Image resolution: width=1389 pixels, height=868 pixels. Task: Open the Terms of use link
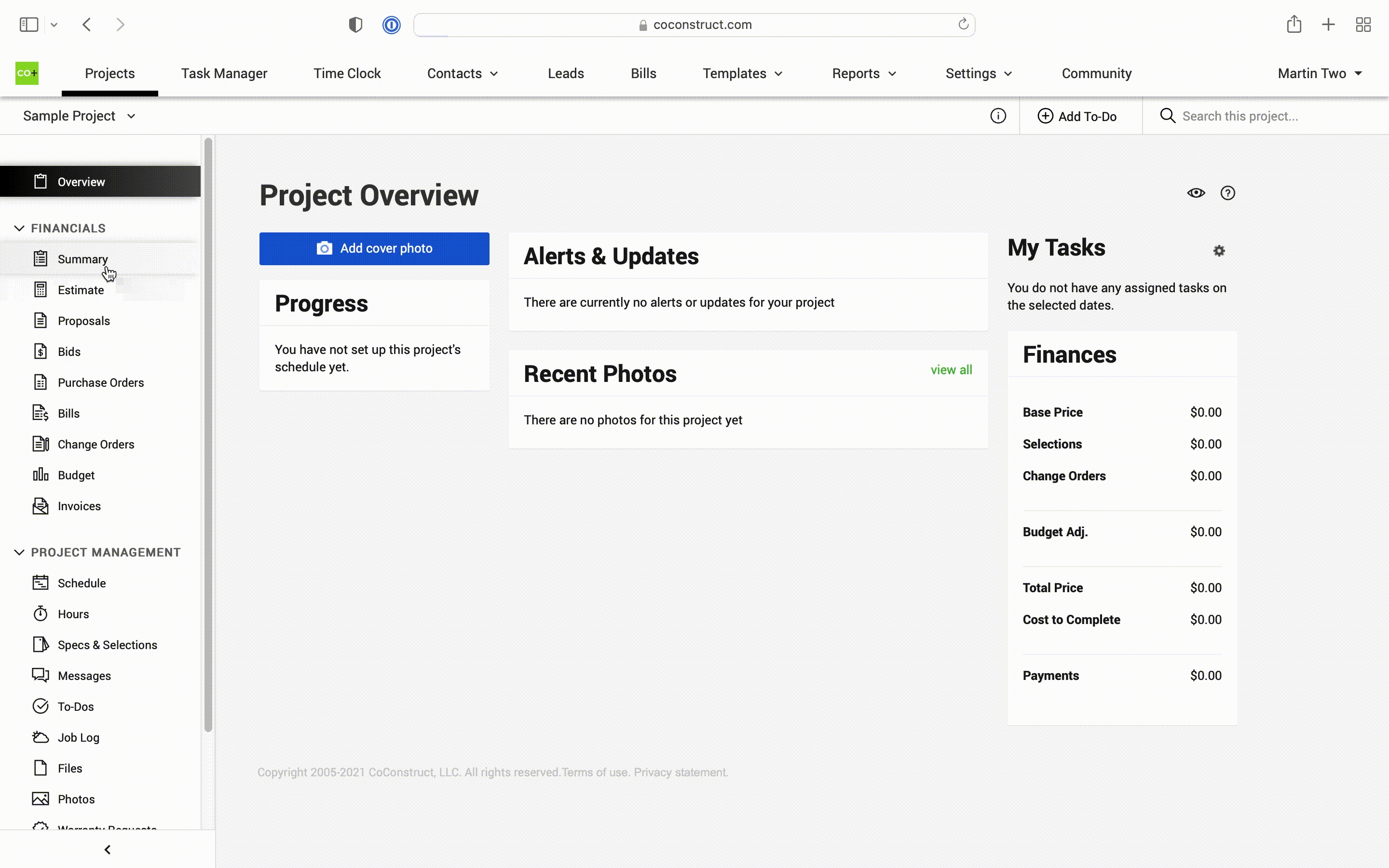(x=595, y=772)
